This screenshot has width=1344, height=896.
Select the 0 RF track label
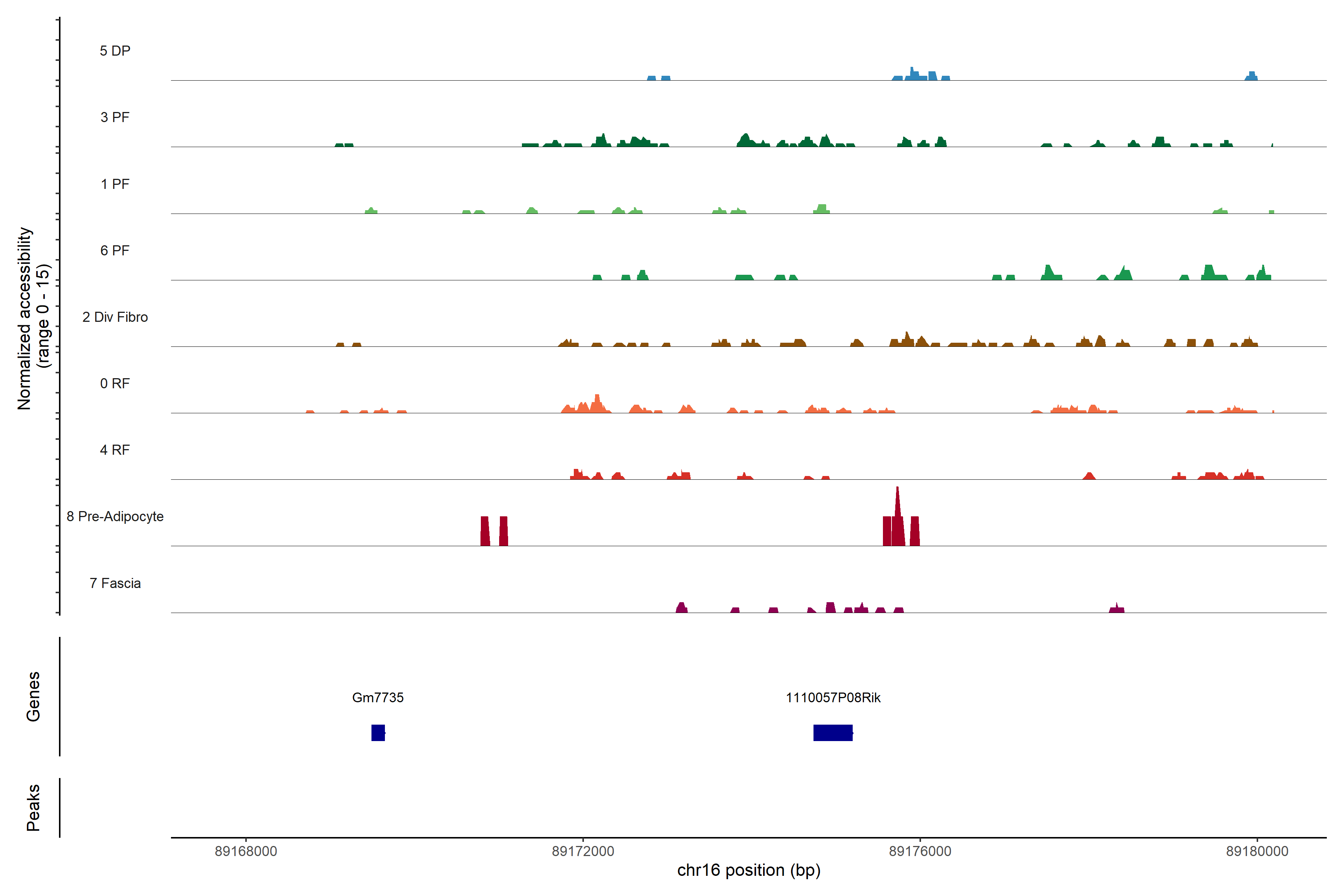click(x=115, y=383)
